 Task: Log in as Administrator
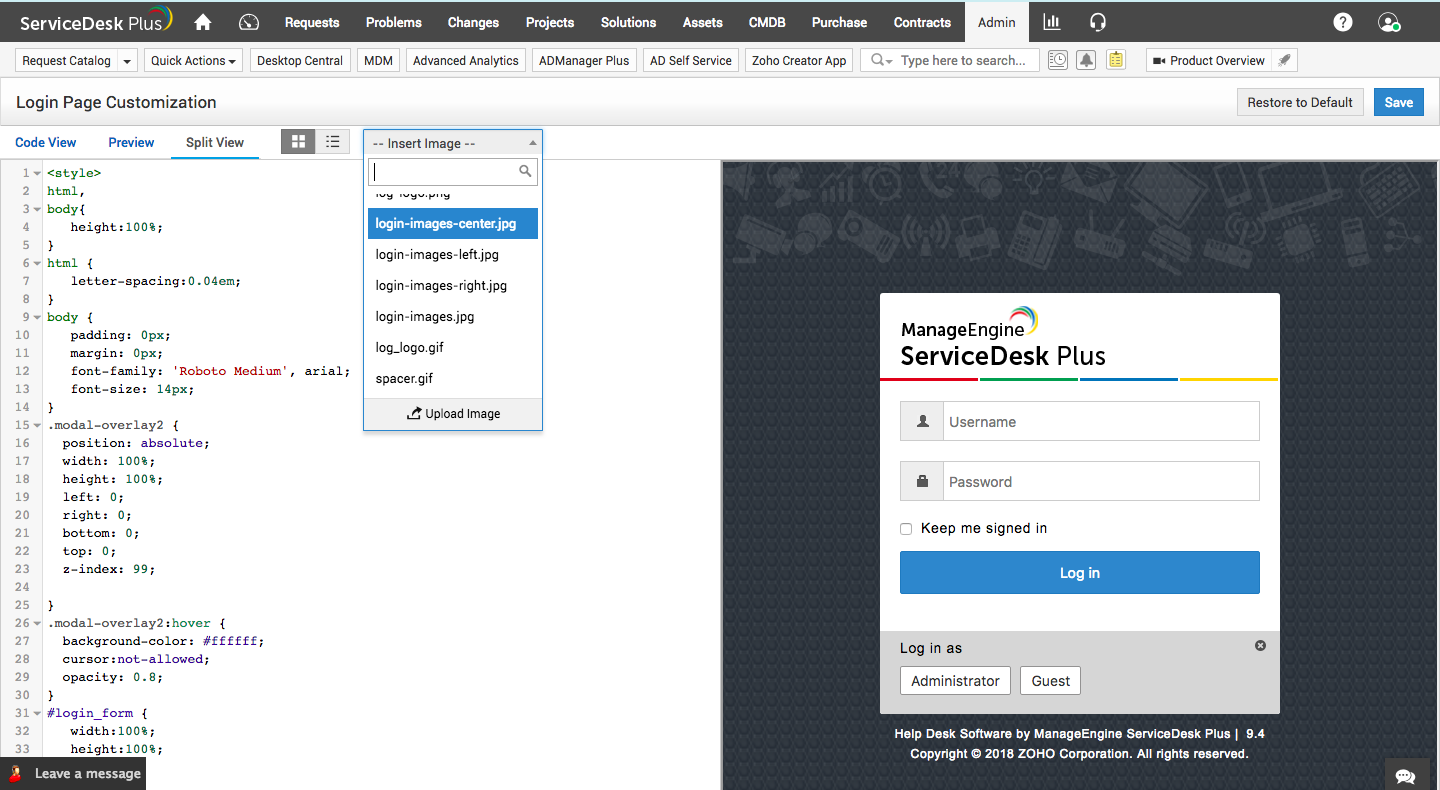[955, 681]
